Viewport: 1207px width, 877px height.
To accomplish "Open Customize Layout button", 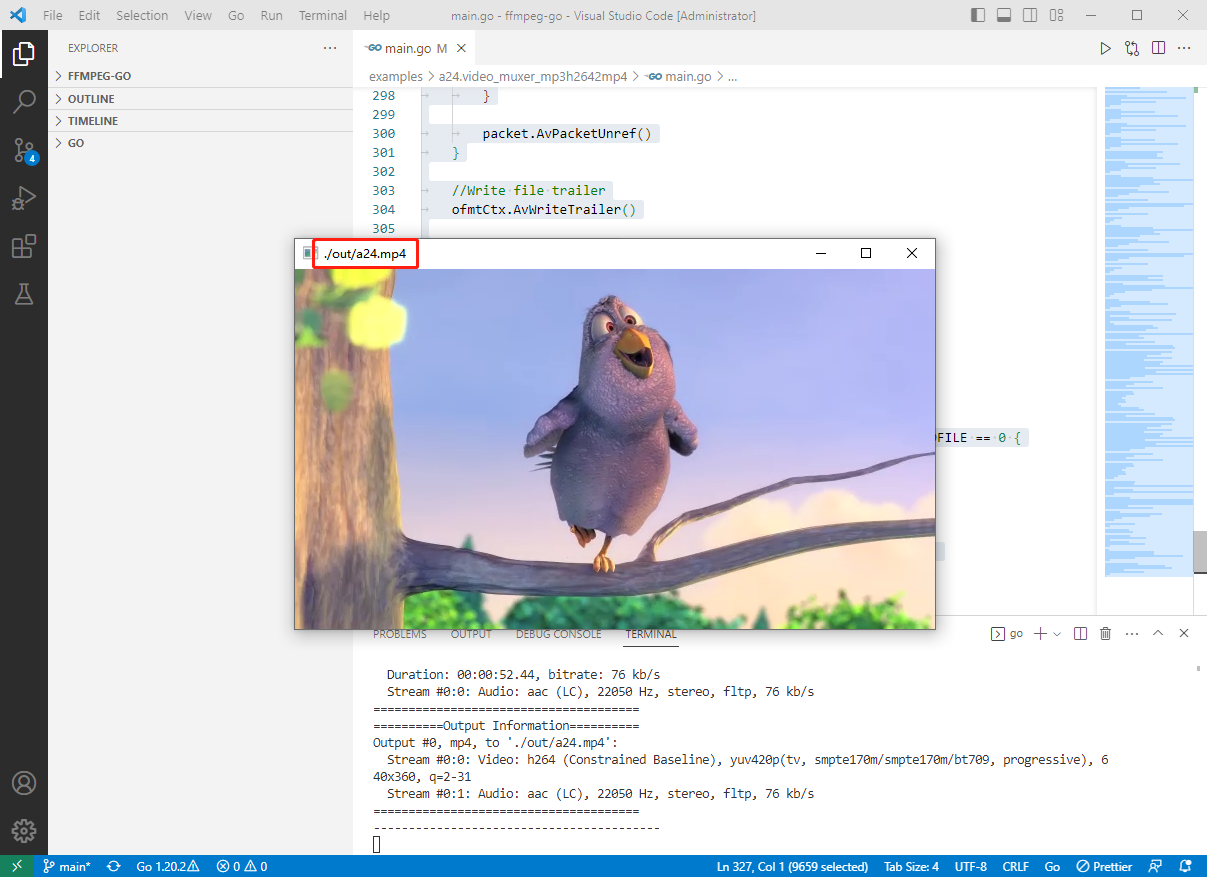I will [1056, 15].
